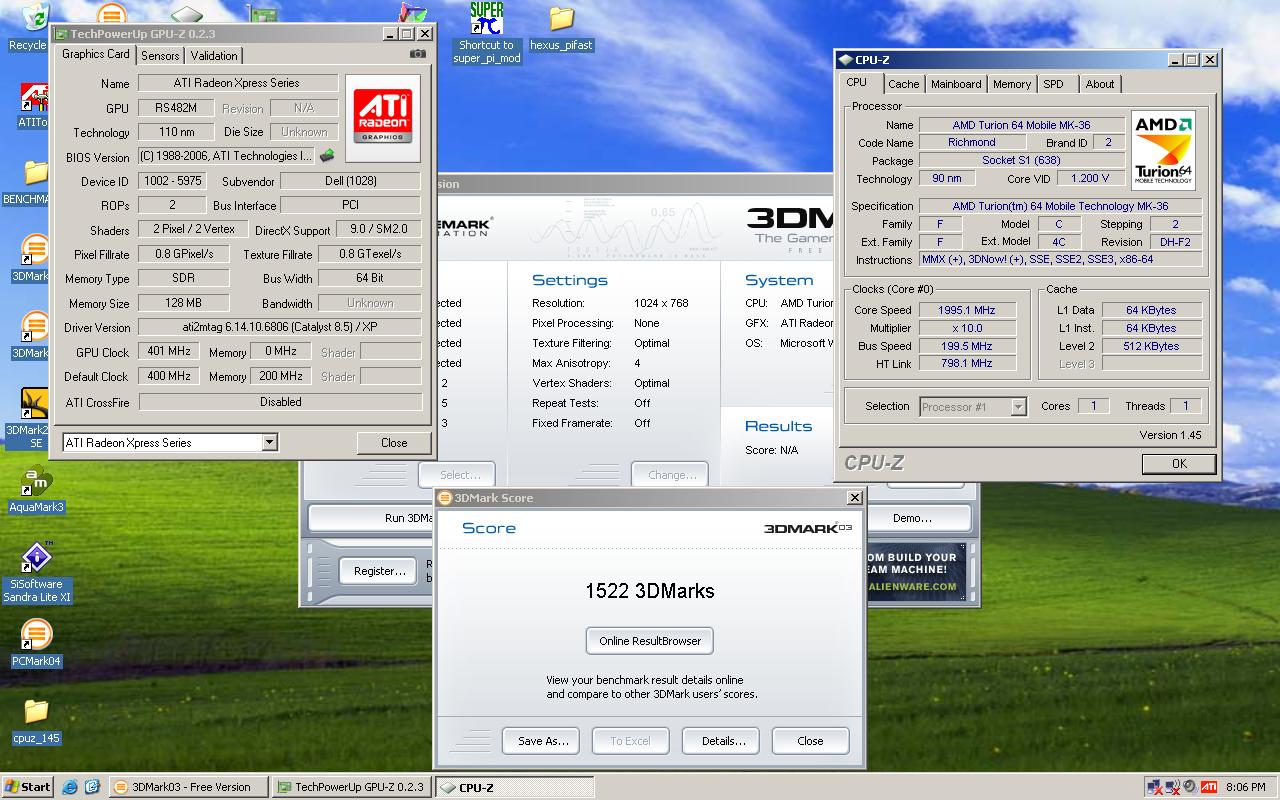The image size is (1280, 800).
Task: Select the ATITool desktop shortcut
Action: point(33,106)
